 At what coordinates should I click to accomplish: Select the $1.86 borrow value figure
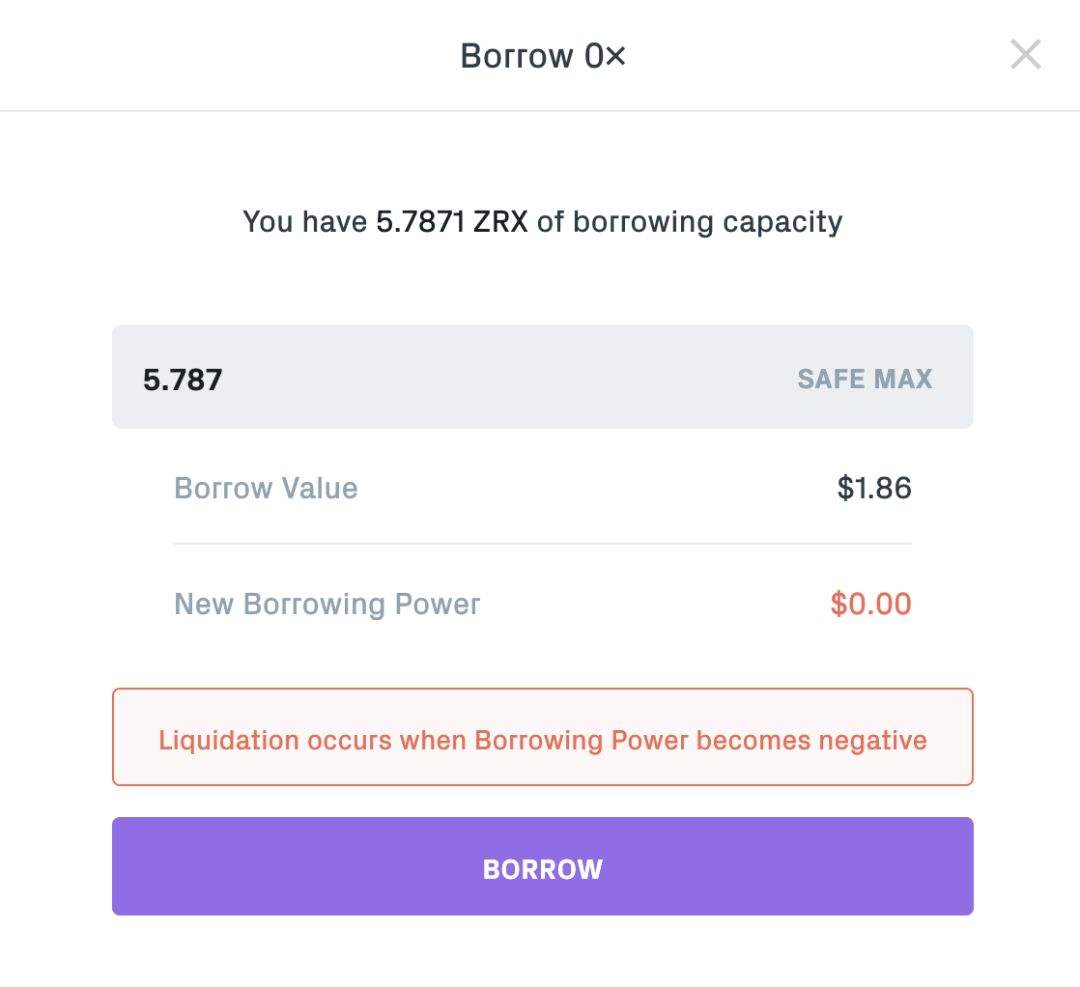pos(874,488)
